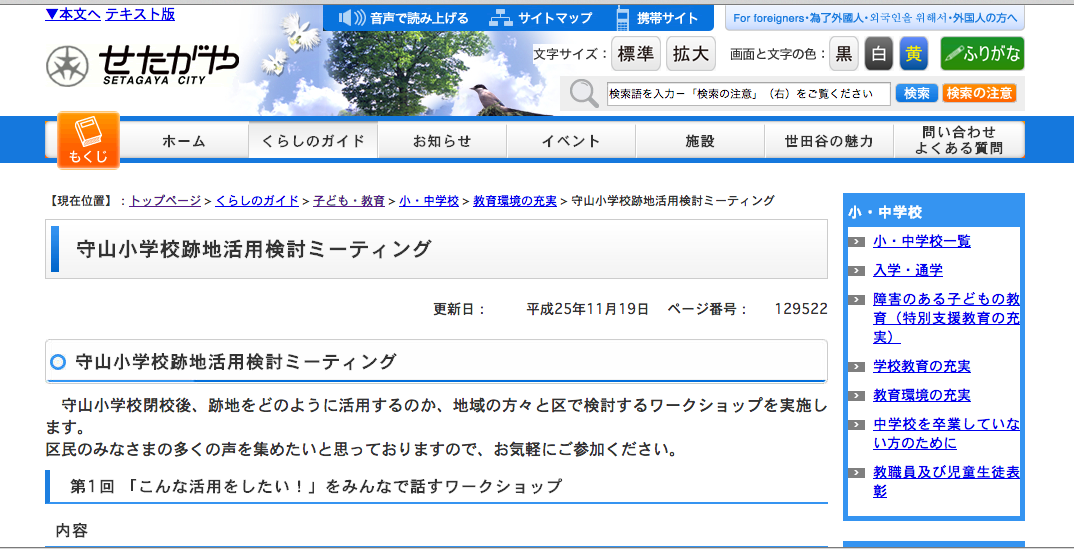Go to 世田谷の魅力 tab

pyautogui.click(x=829, y=141)
